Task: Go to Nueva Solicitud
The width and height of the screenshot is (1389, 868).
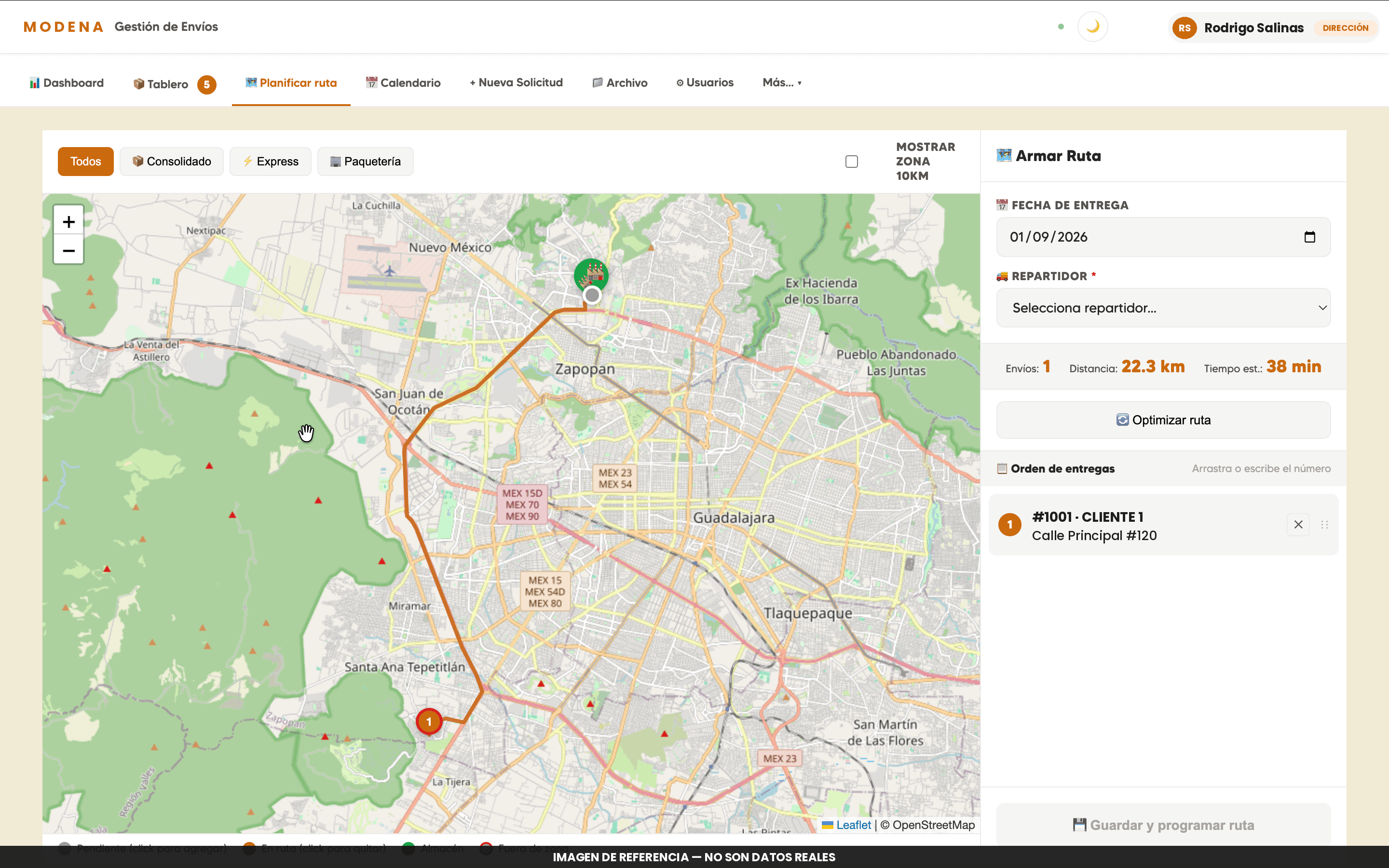Action: pyautogui.click(x=516, y=82)
